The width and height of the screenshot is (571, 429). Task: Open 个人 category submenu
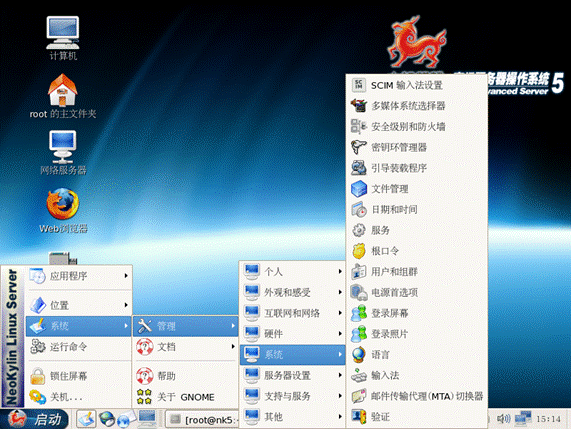tap(292, 271)
